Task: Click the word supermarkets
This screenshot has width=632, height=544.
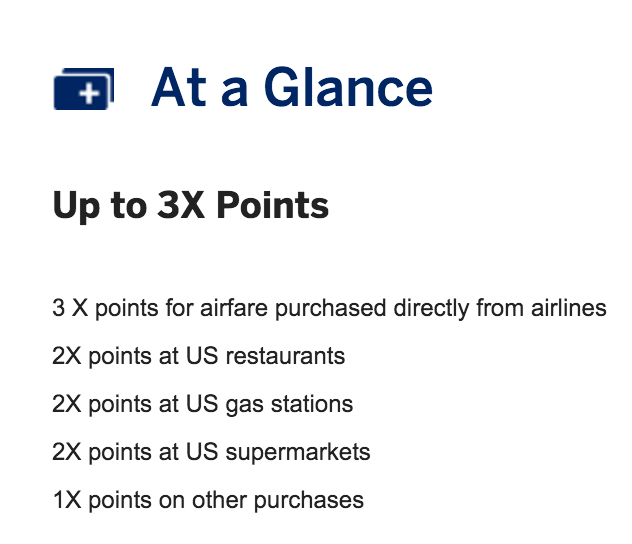Action: [x=298, y=453]
